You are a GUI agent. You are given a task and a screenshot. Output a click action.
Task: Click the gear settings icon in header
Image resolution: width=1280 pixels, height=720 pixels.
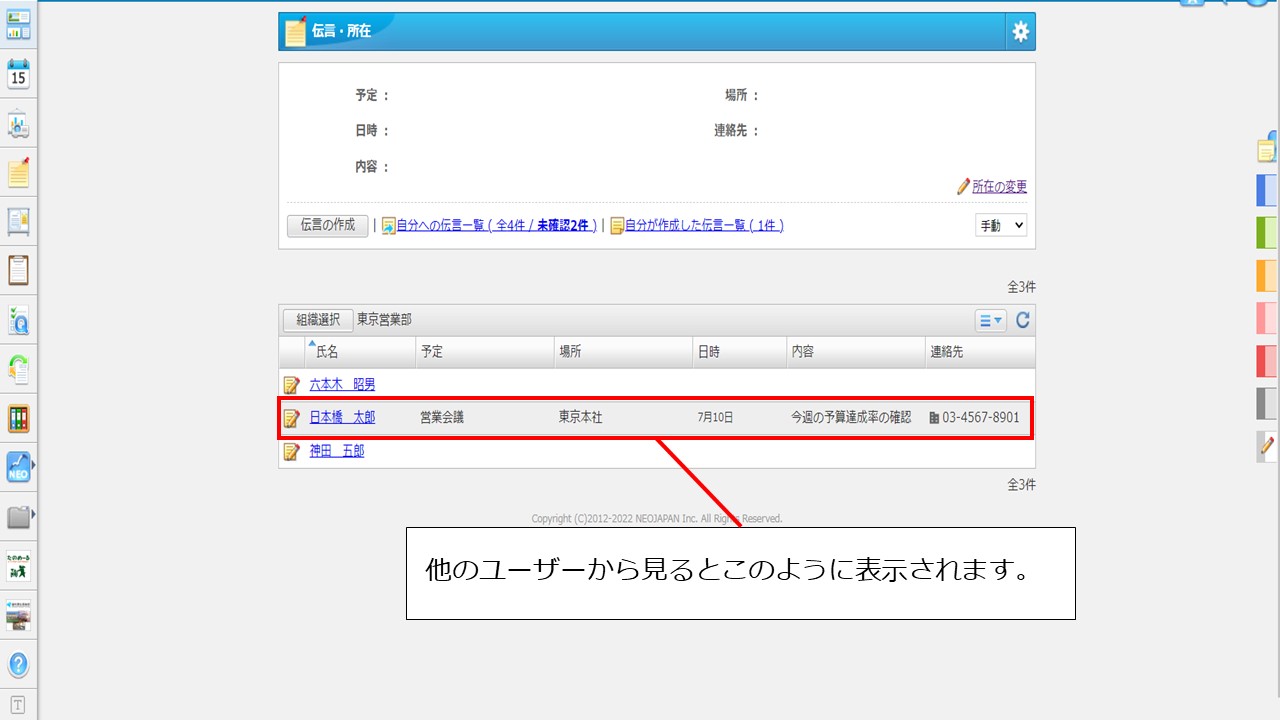tap(1020, 32)
